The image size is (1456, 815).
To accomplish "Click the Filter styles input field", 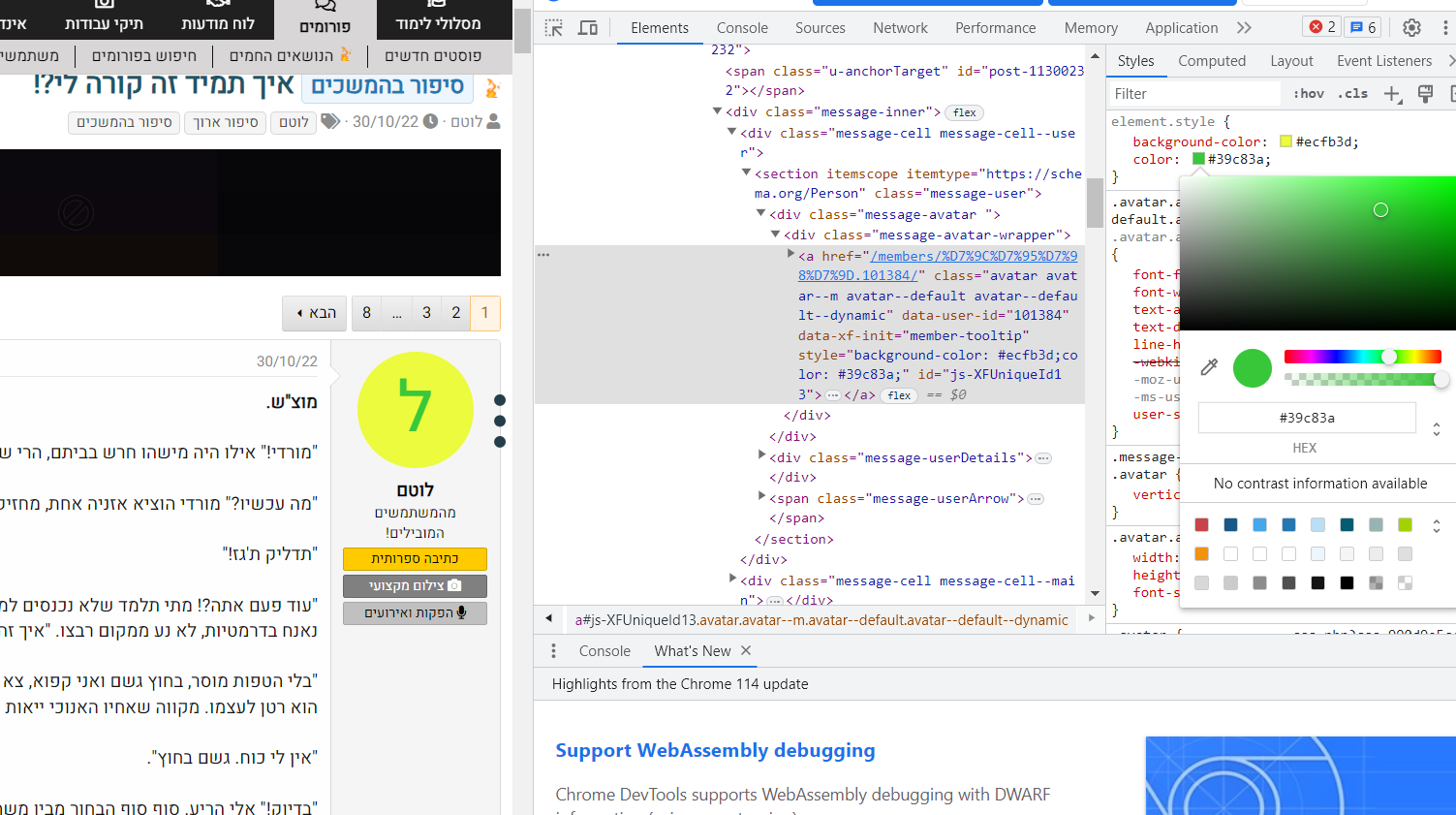I will pos(1195,94).
